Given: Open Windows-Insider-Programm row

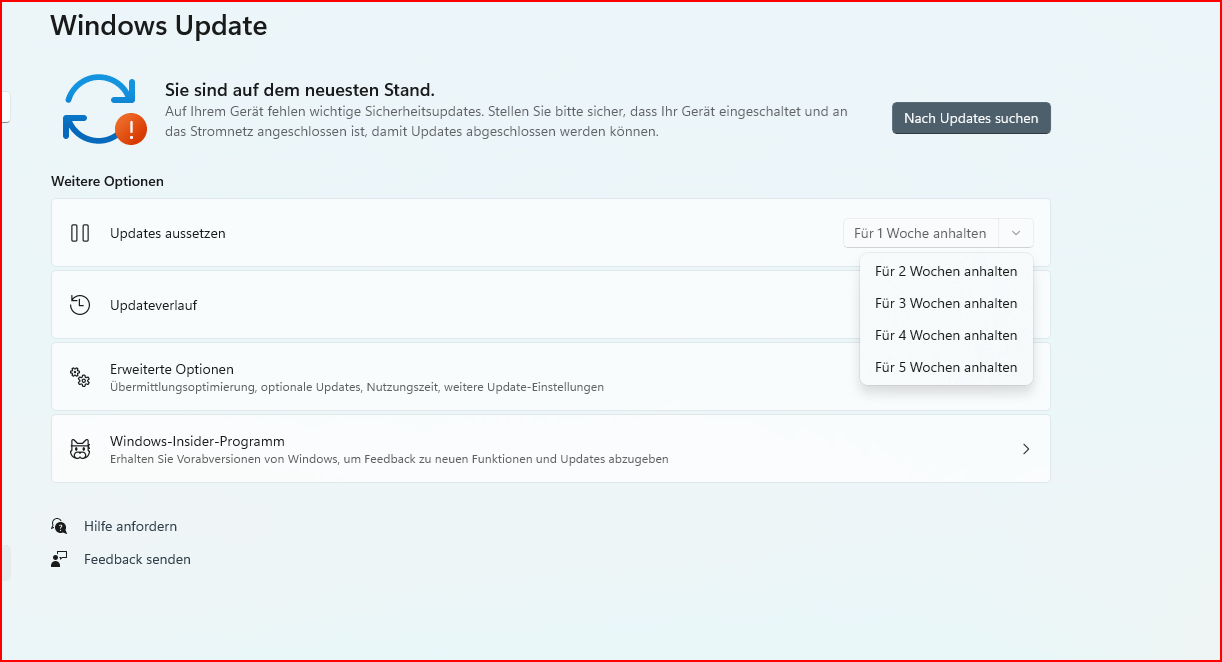Looking at the screenshot, I should pyautogui.click(x=551, y=449).
